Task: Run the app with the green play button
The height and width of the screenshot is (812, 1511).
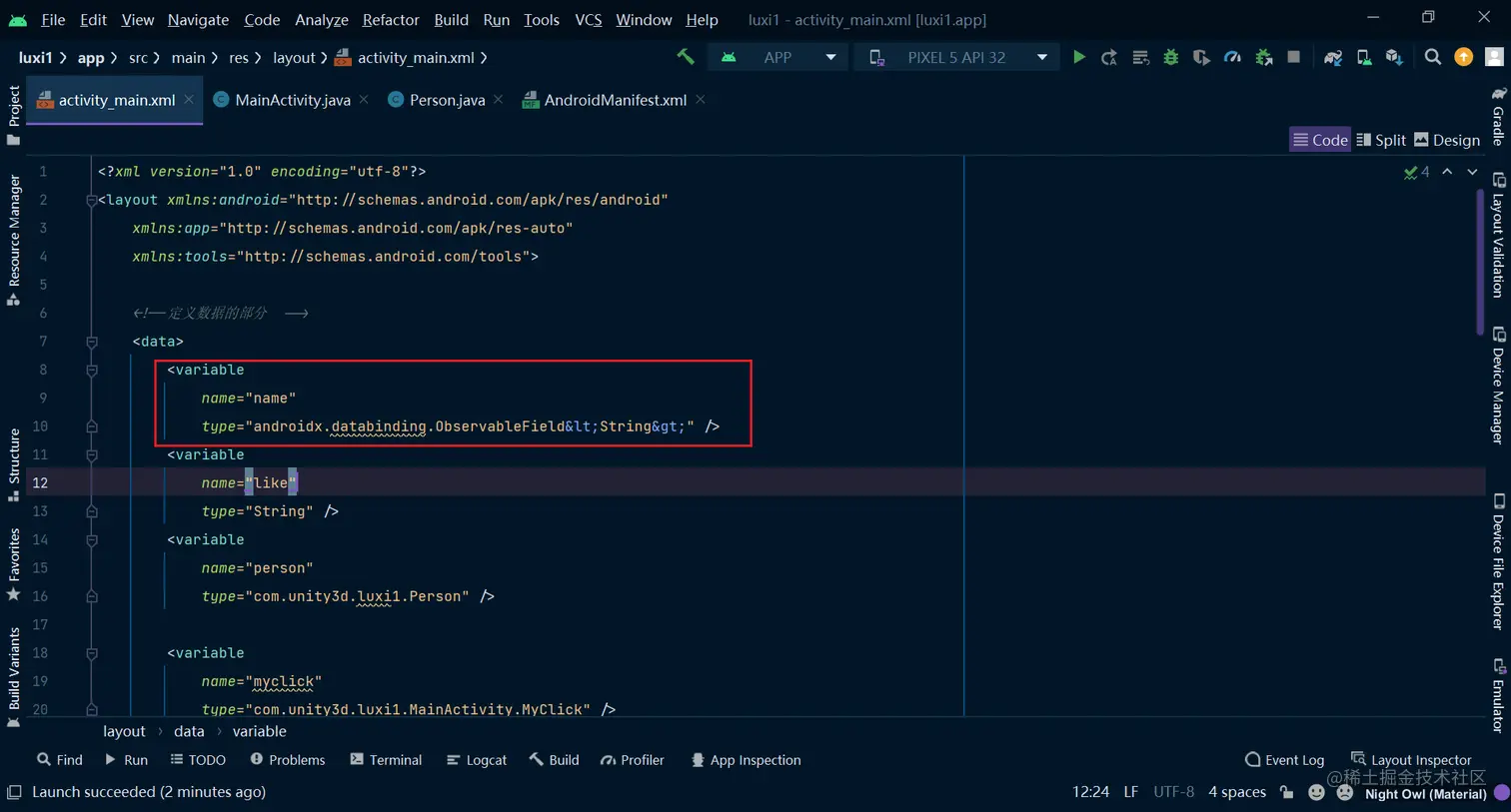Action: (x=1079, y=57)
